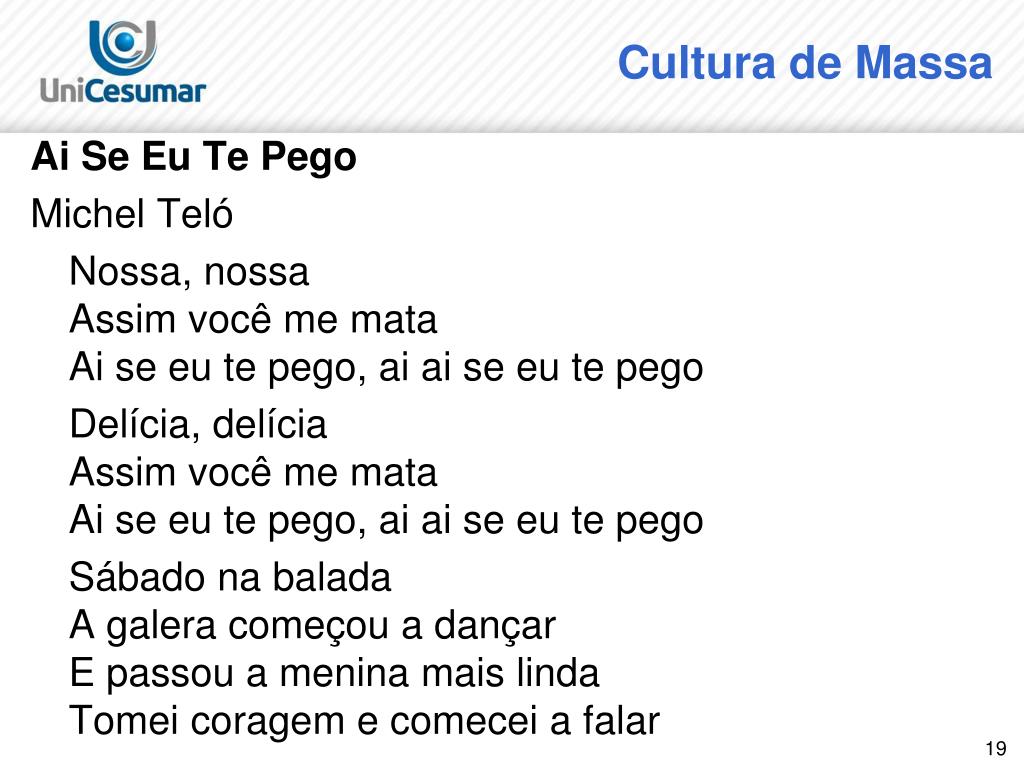Click the slide page number 19
Image resolution: width=1024 pixels, height=768 pixels.
[995, 748]
